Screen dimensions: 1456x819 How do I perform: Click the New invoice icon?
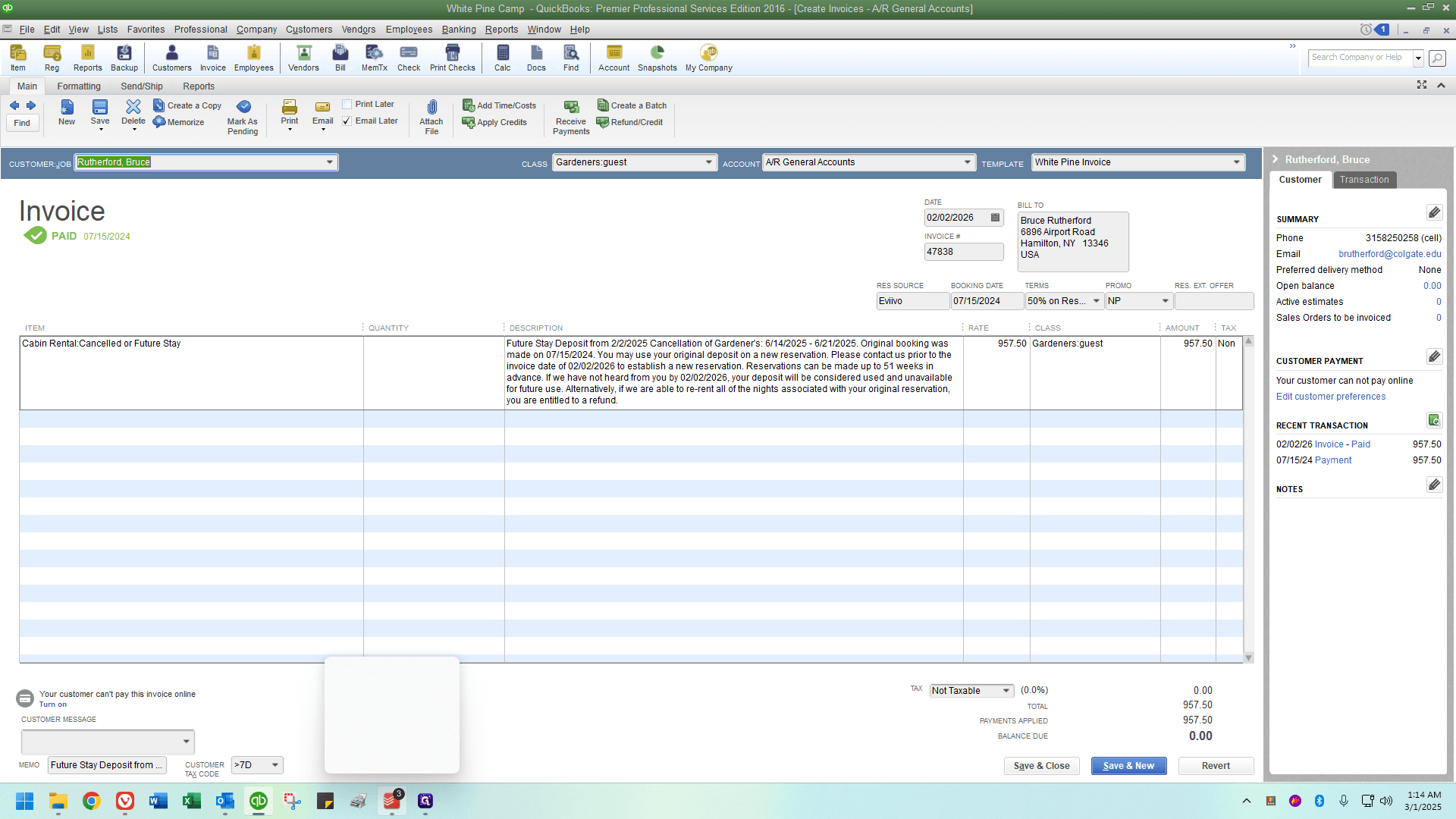point(67,112)
